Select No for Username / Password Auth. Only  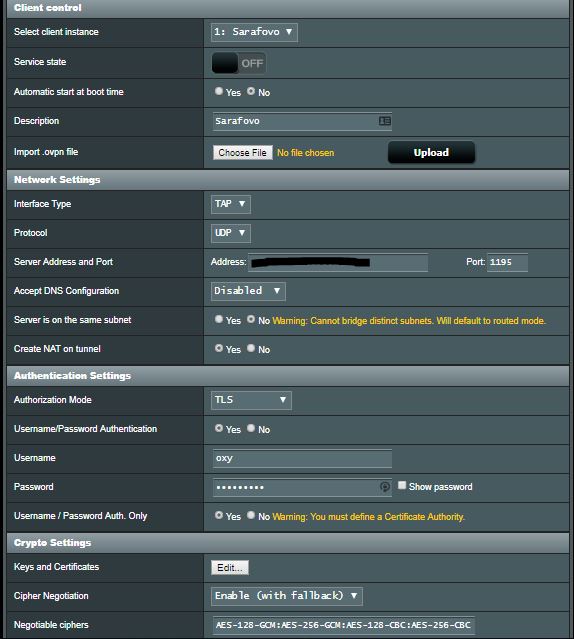(251, 516)
